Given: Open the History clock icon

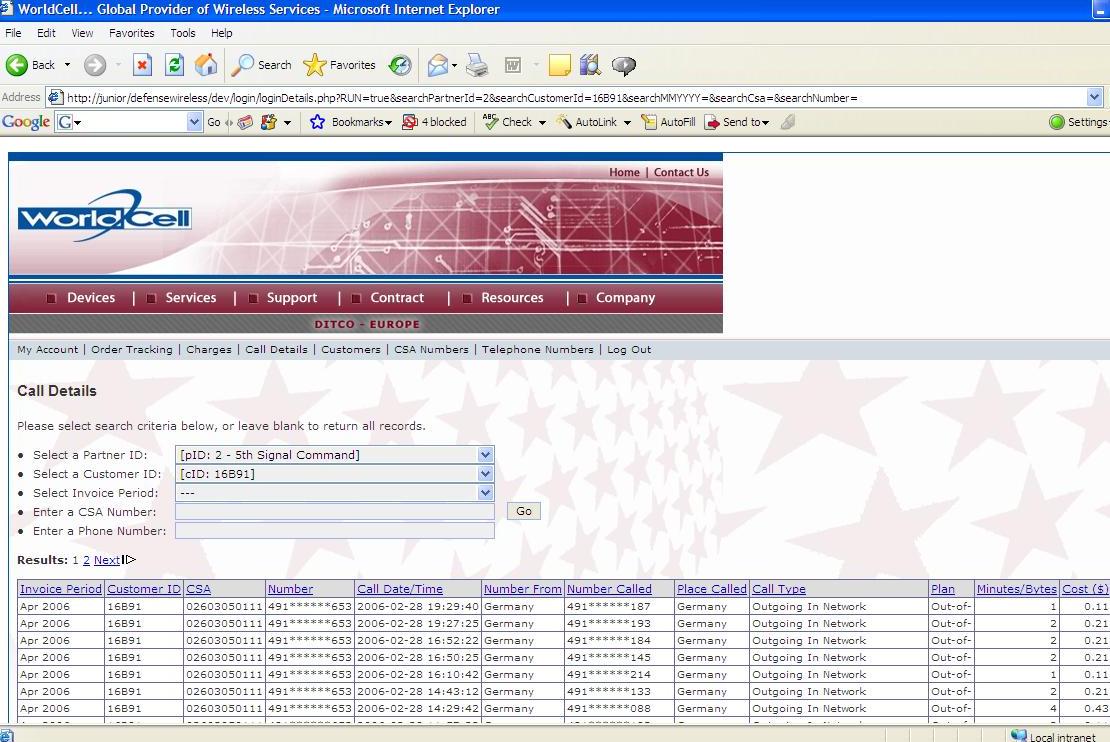Looking at the screenshot, I should point(400,65).
